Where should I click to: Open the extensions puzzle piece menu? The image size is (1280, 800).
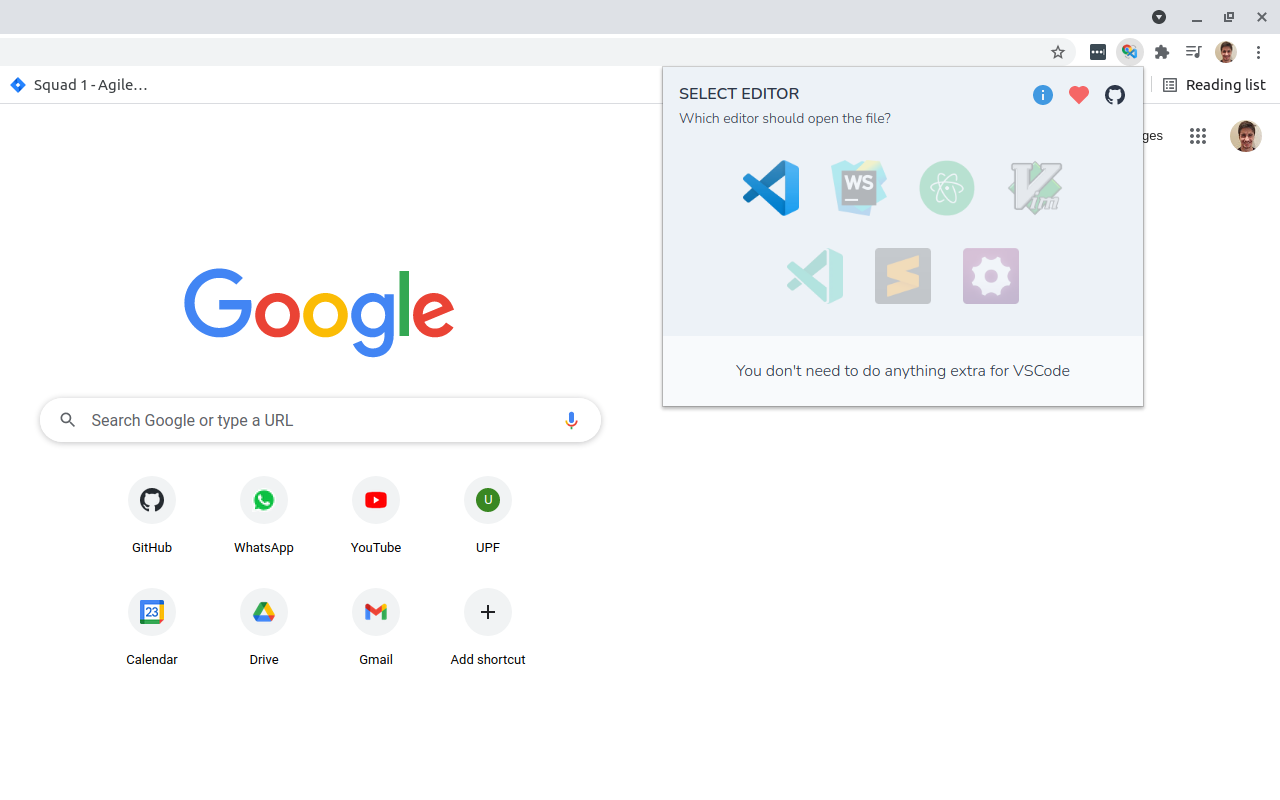(x=1161, y=52)
